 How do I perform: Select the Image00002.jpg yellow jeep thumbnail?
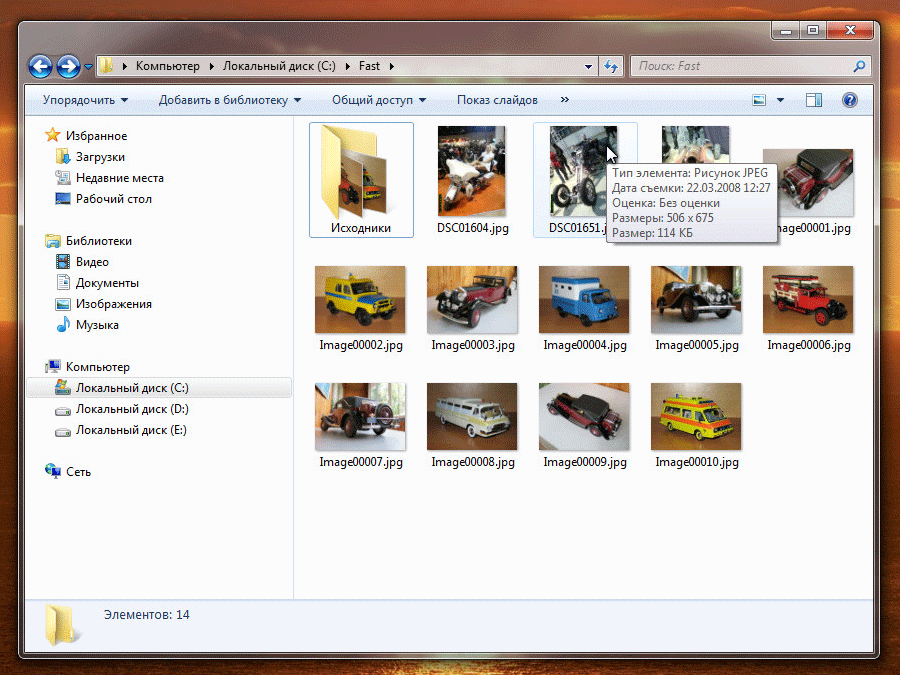pyautogui.click(x=360, y=299)
